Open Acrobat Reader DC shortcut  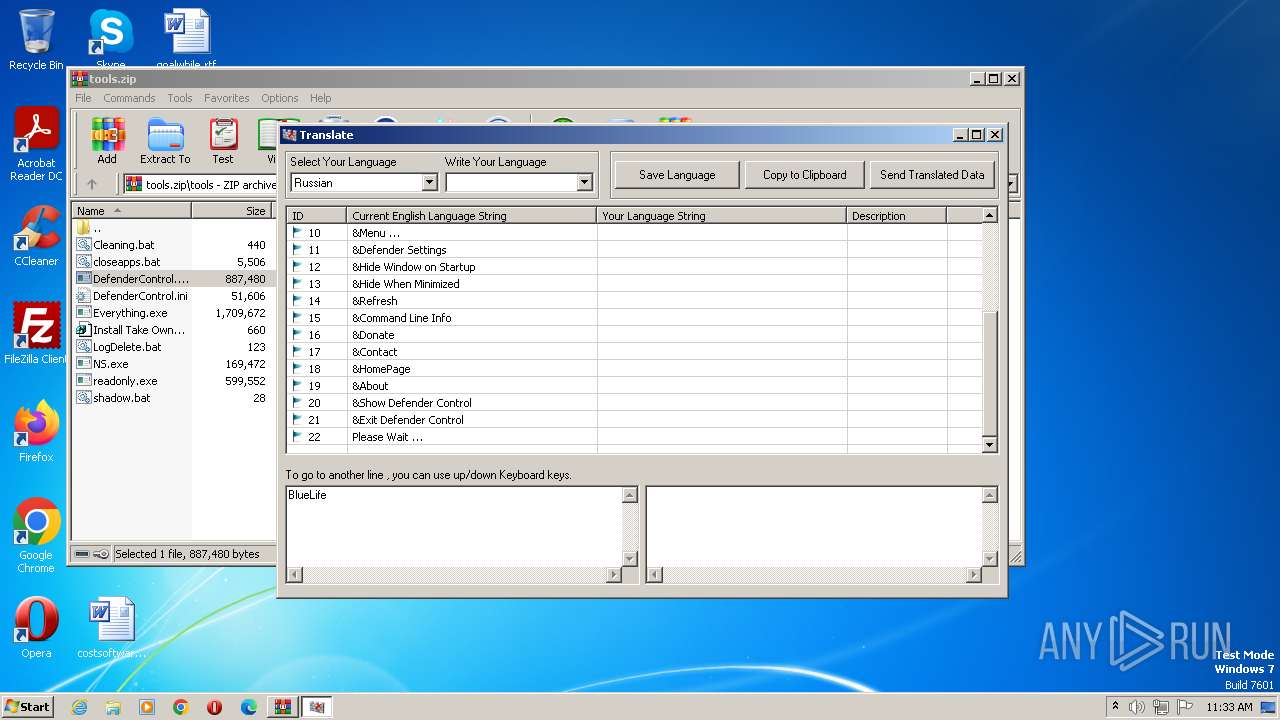point(36,145)
